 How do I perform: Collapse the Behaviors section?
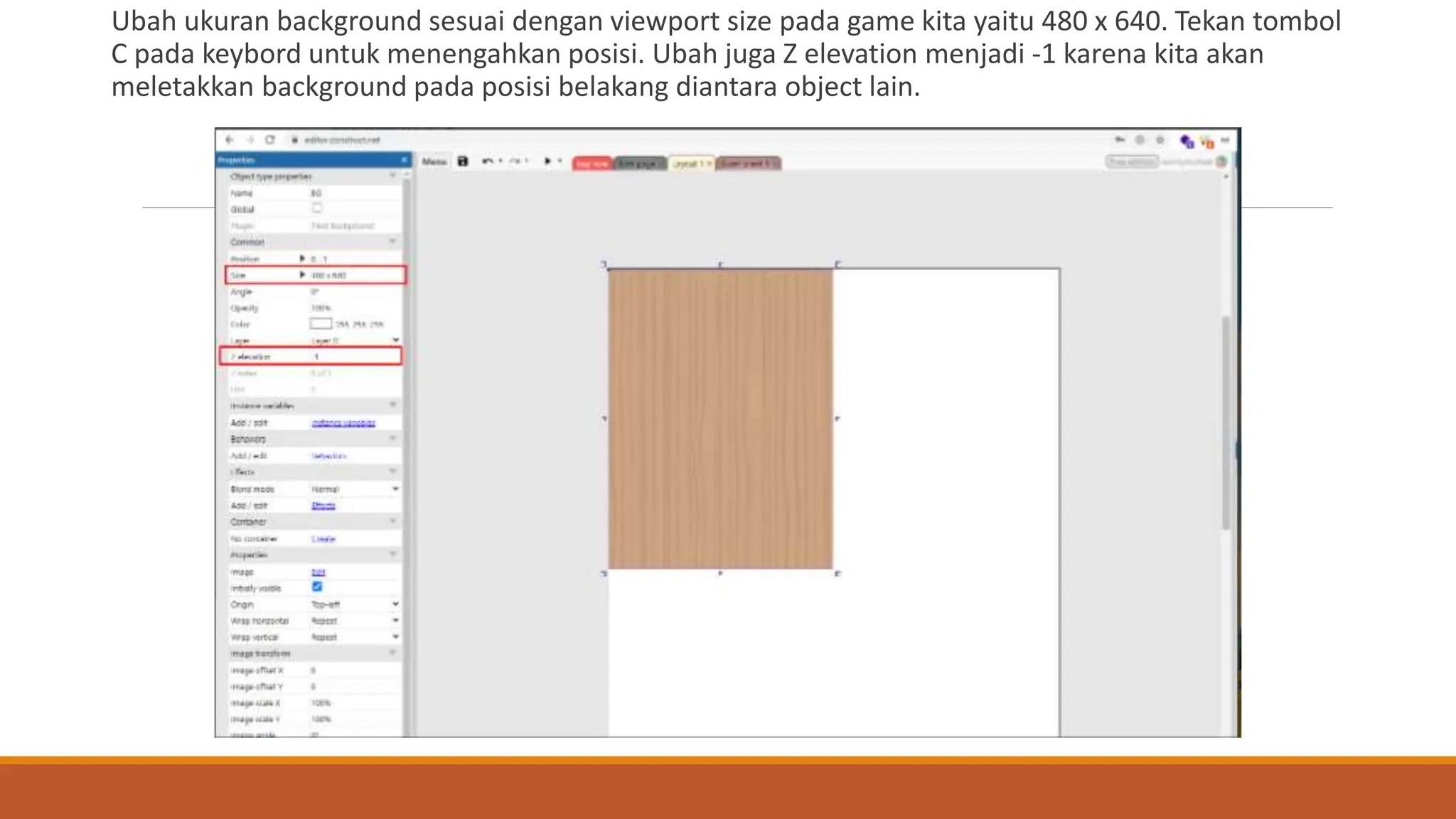coord(392,439)
